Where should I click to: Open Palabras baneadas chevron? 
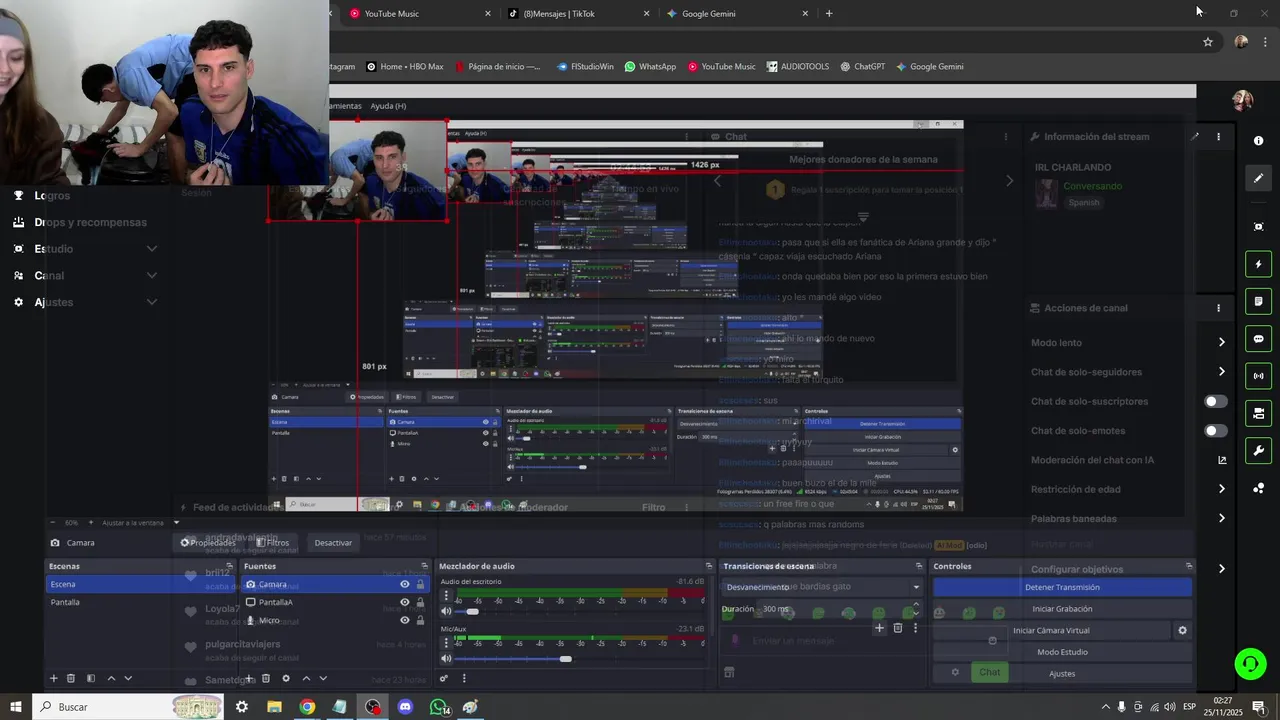pyautogui.click(x=1221, y=518)
